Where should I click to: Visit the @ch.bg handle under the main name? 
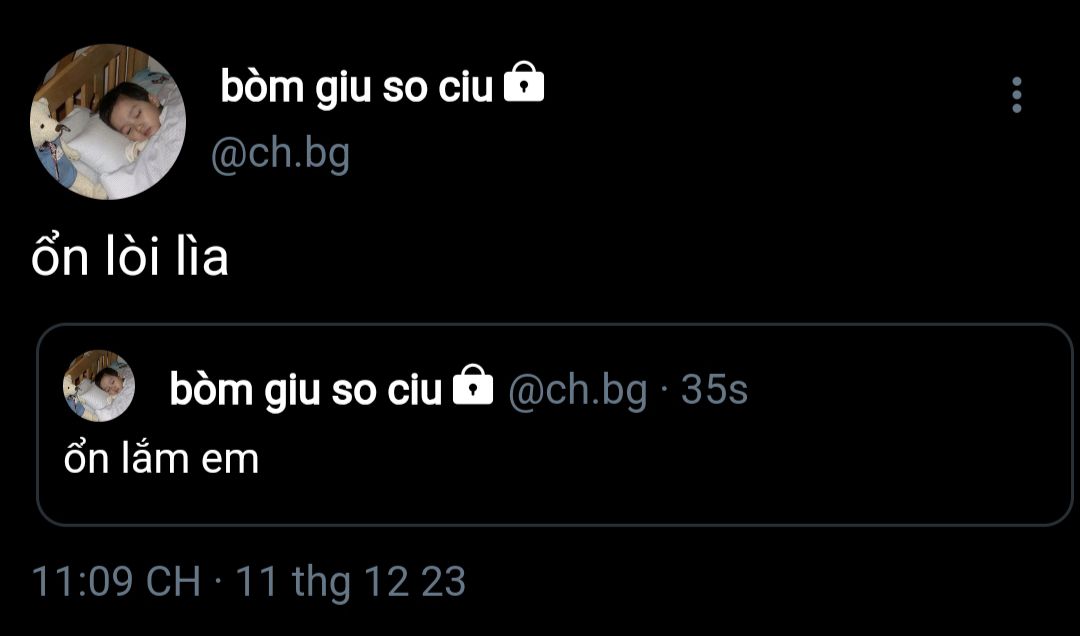tap(281, 154)
